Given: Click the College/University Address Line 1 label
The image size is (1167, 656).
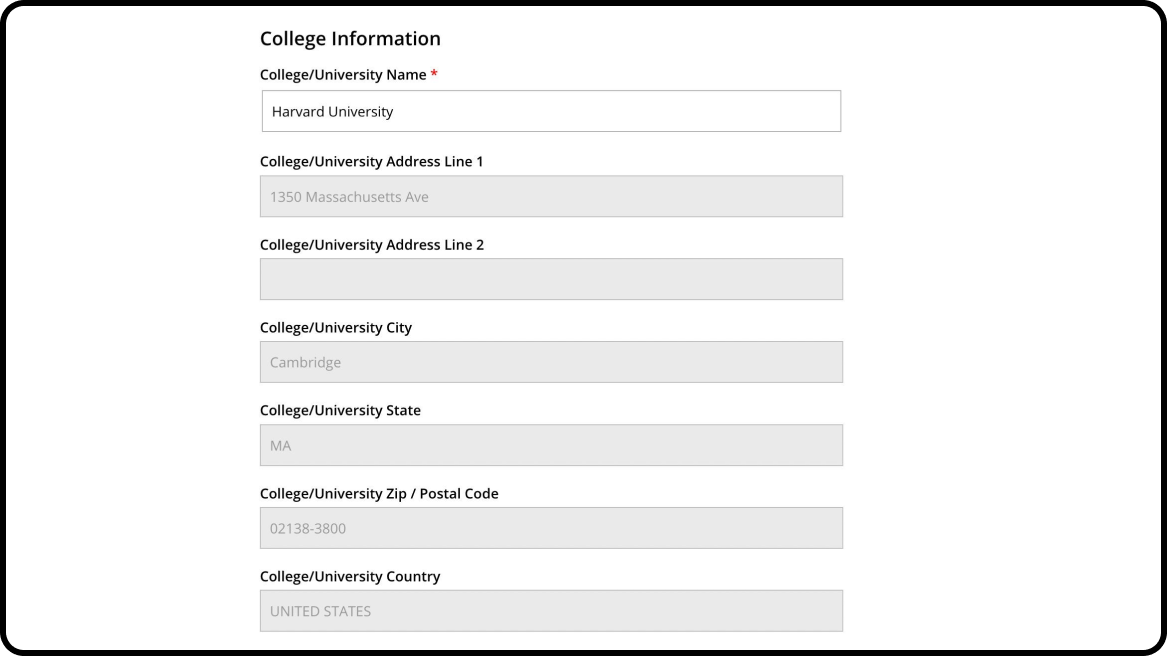Looking at the screenshot, I should pyautogui.click(x=371, y=161).
